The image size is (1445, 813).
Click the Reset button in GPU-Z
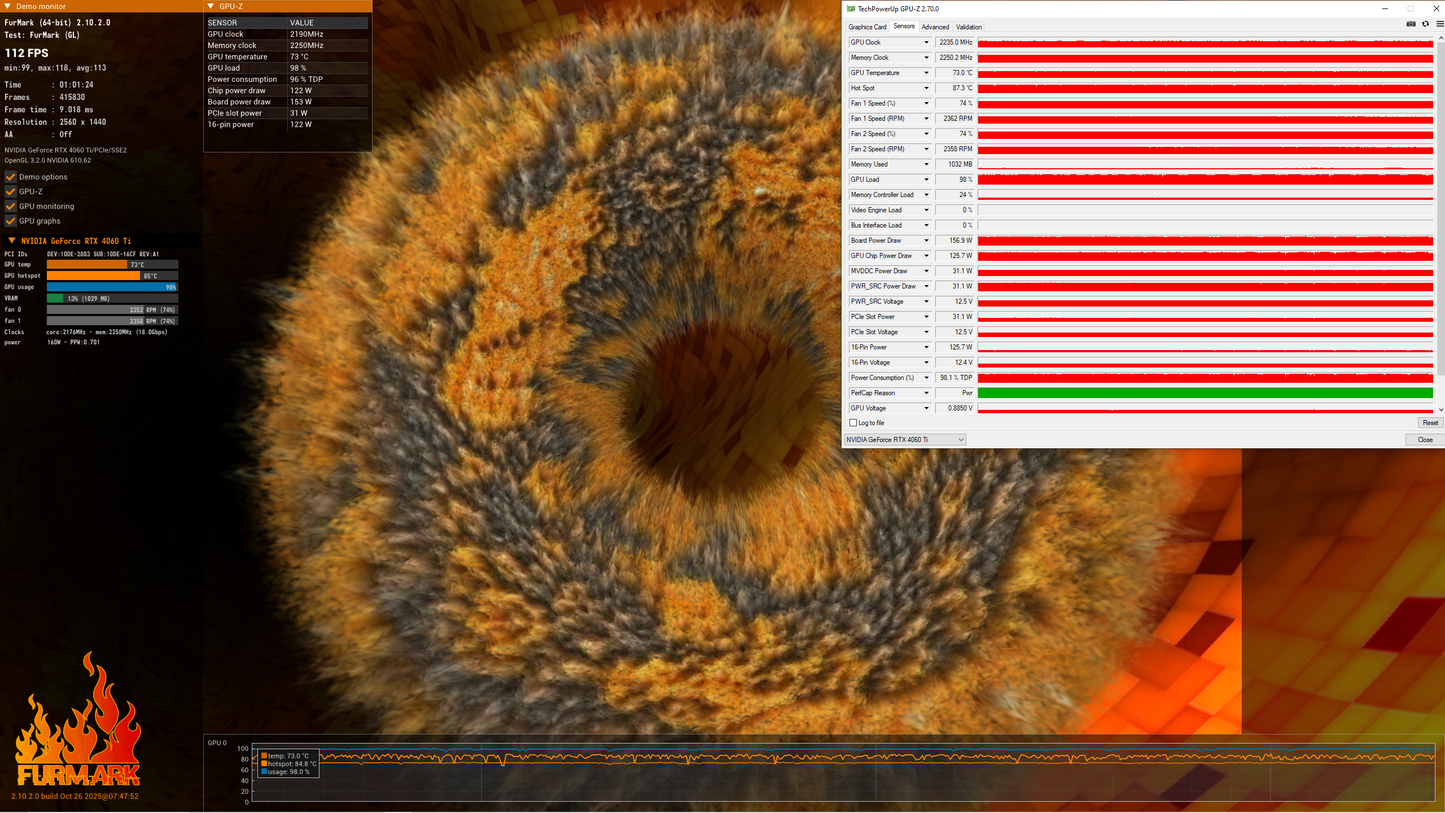1430,423
